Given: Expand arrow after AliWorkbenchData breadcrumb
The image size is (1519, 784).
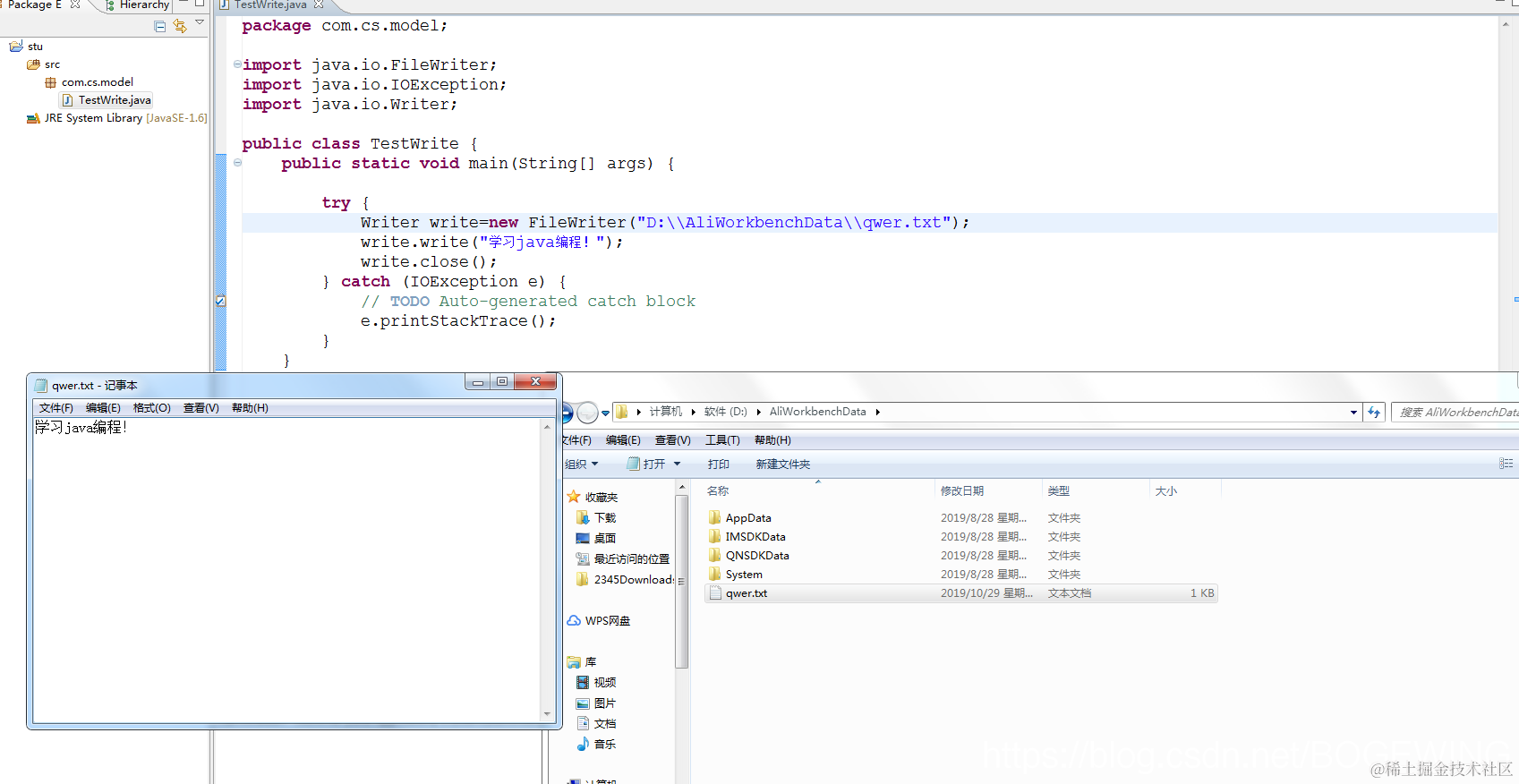Looking at the screenshot, I should [x=877, y=413].
